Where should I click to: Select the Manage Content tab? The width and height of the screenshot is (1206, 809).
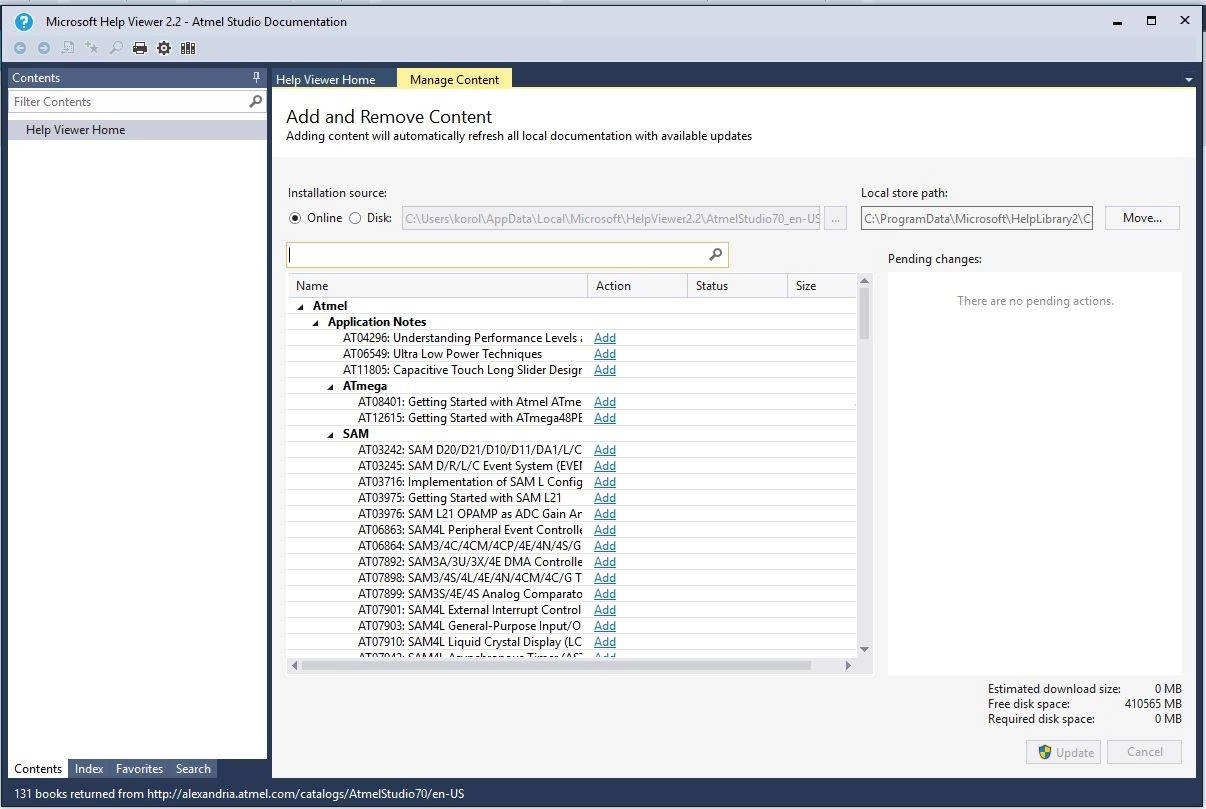click(x=454, y=79)
